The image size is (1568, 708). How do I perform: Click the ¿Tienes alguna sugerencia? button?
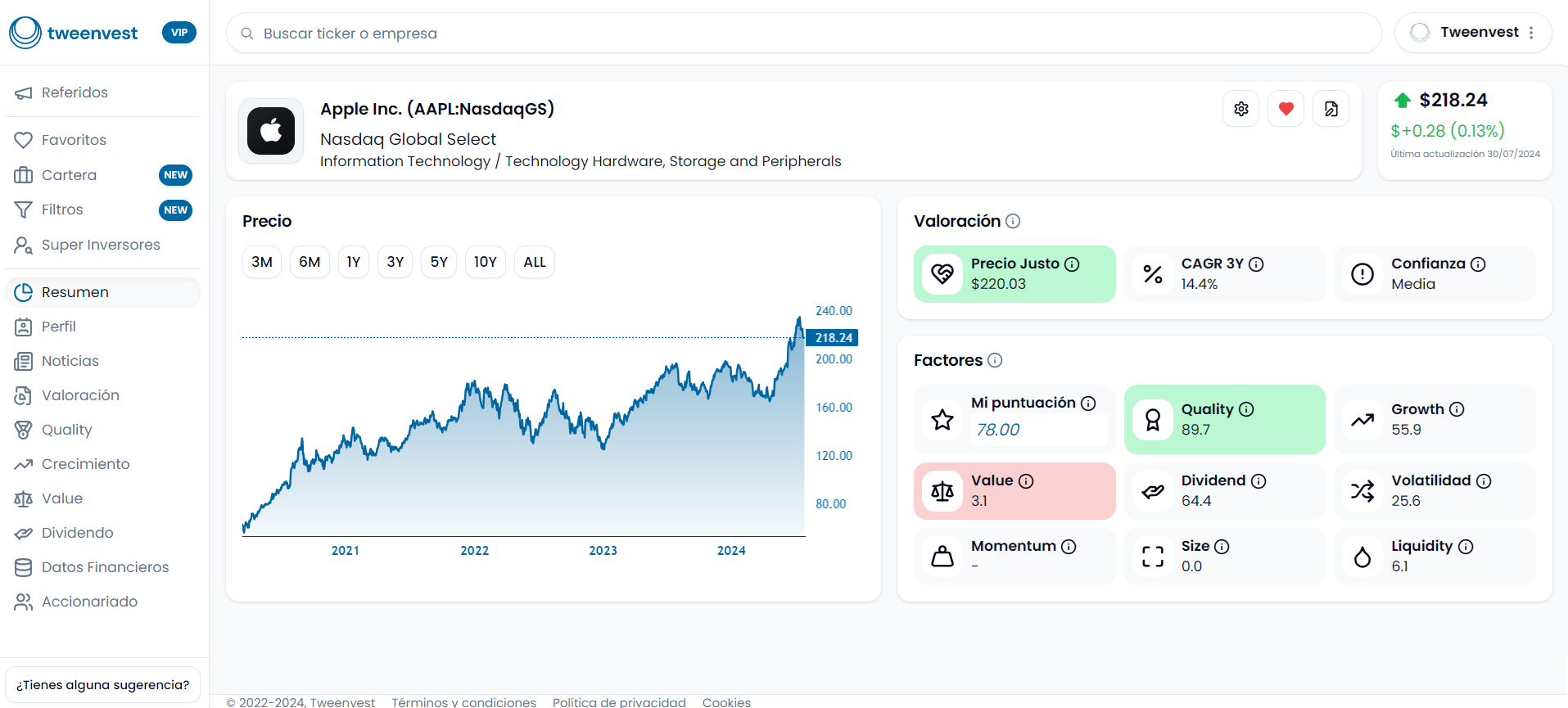point(102,685)
